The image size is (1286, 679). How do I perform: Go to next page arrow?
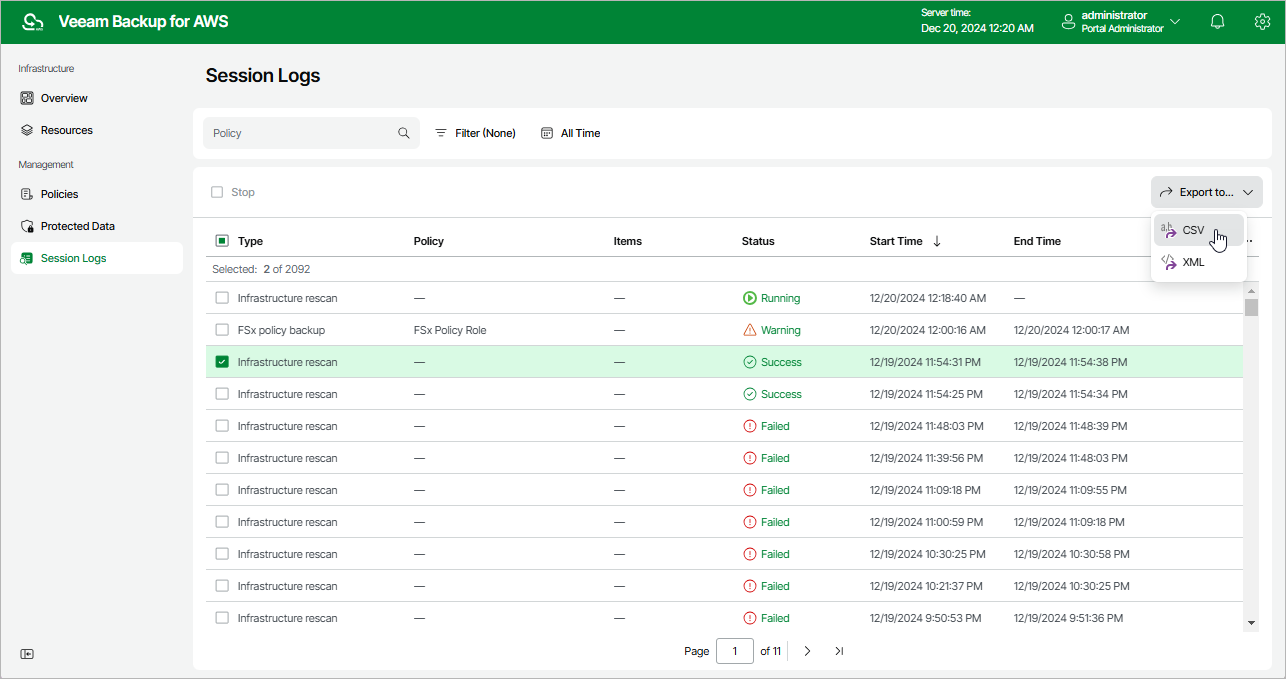point(807,651)
